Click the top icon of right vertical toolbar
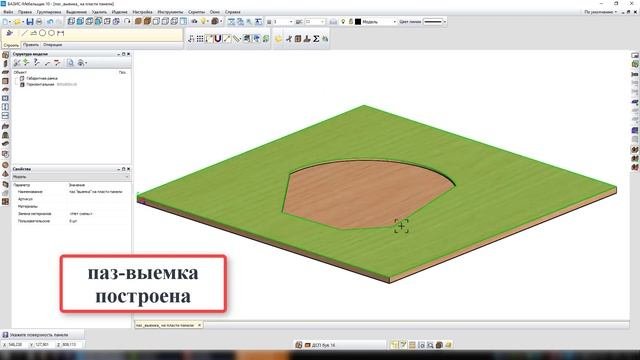The image size is (640, 360). (635, 55)
